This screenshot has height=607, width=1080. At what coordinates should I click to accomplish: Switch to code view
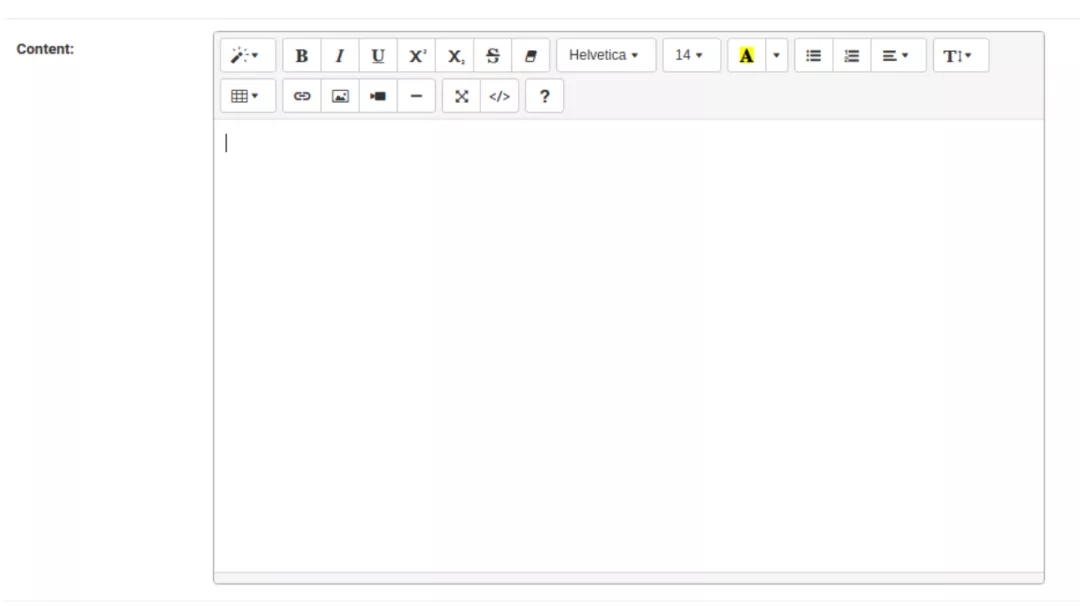click(500, 97)
